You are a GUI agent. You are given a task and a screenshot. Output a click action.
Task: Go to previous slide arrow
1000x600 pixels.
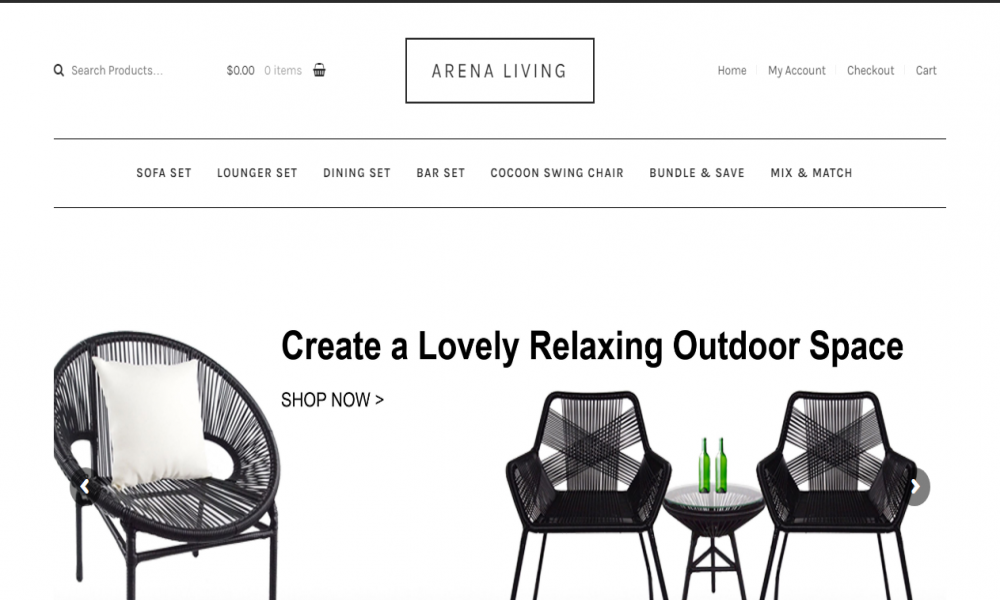click(x=84, y=487)
